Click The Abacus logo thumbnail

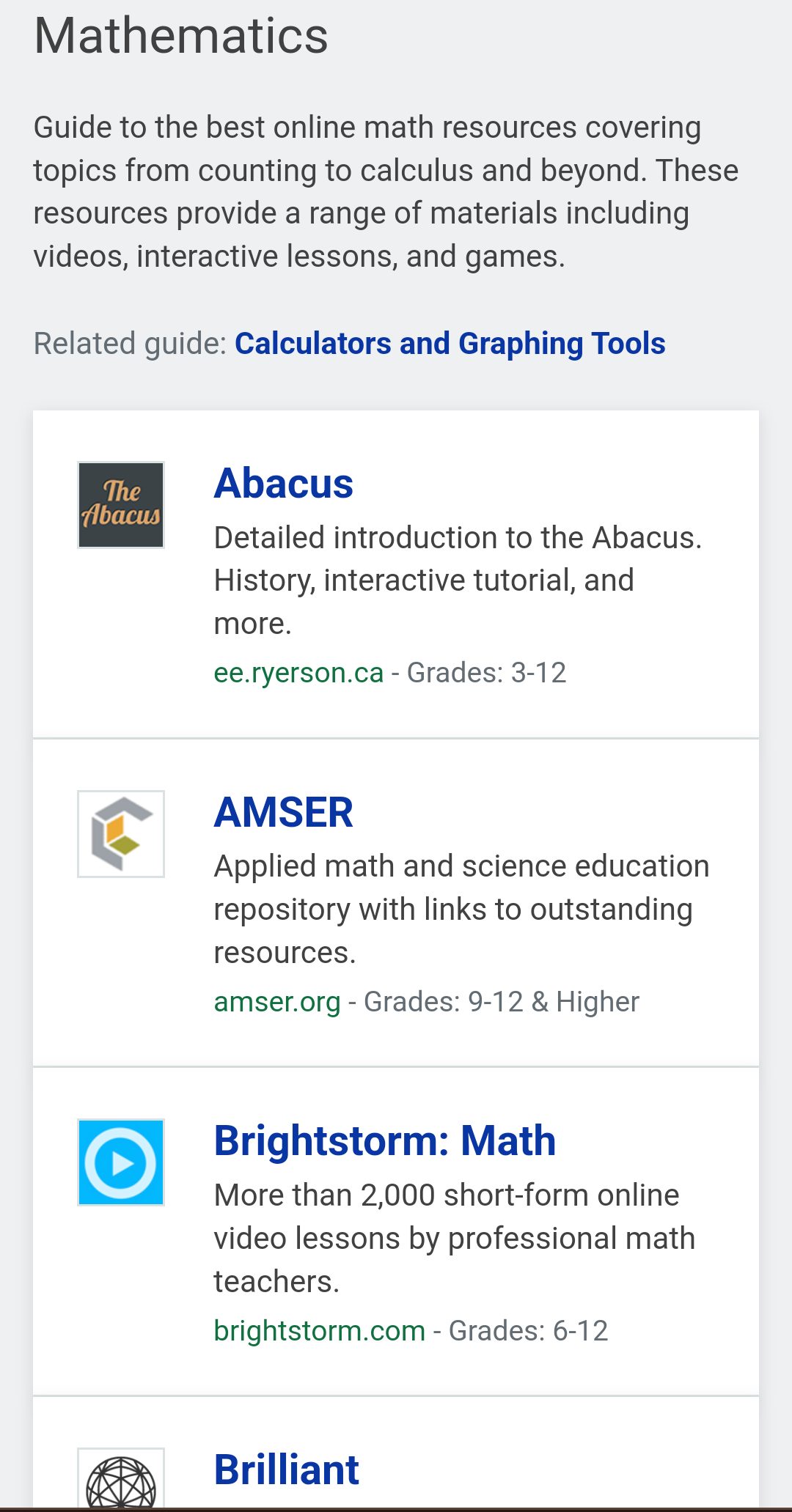(x=121, y=505)
